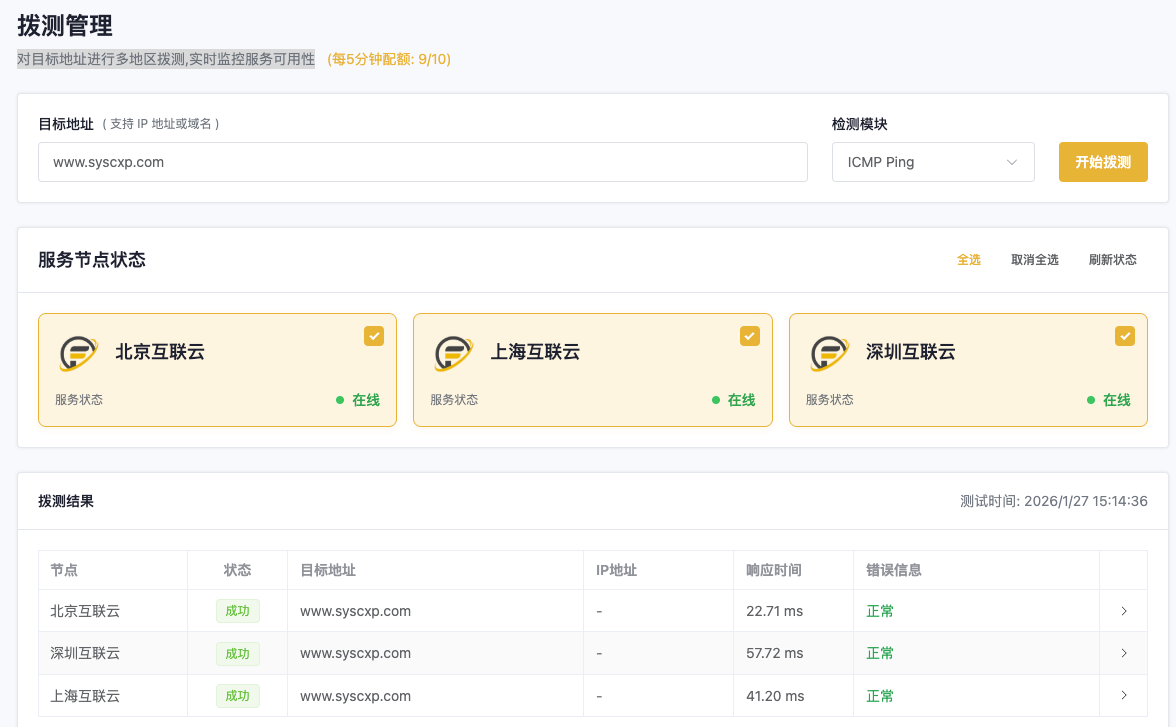1176x727 pixels.
Task: Click the target address input field
Action: tap(422, 162)
